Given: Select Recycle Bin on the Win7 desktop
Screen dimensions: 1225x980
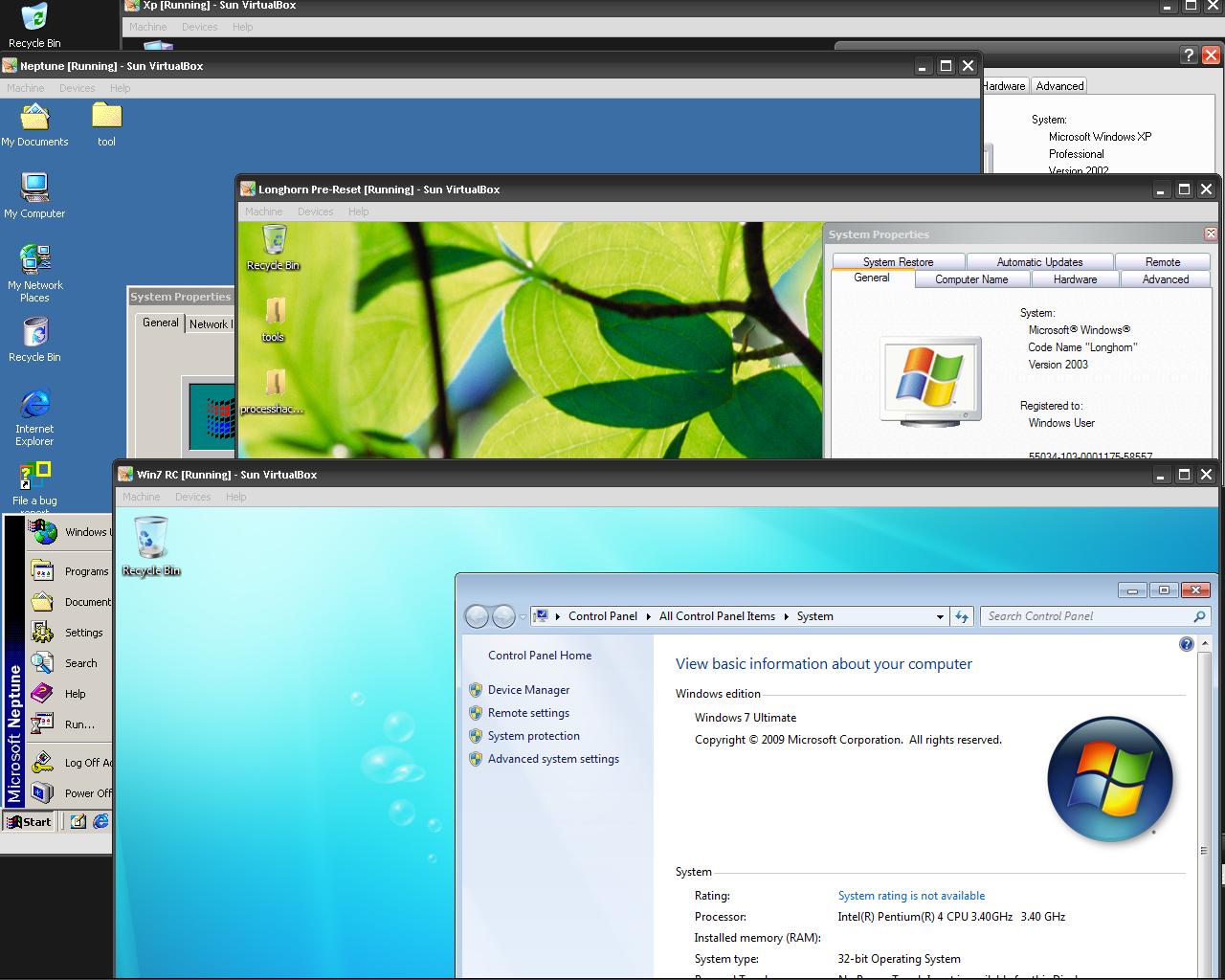Looking at the screenshot, I should (x=151, y=546).
